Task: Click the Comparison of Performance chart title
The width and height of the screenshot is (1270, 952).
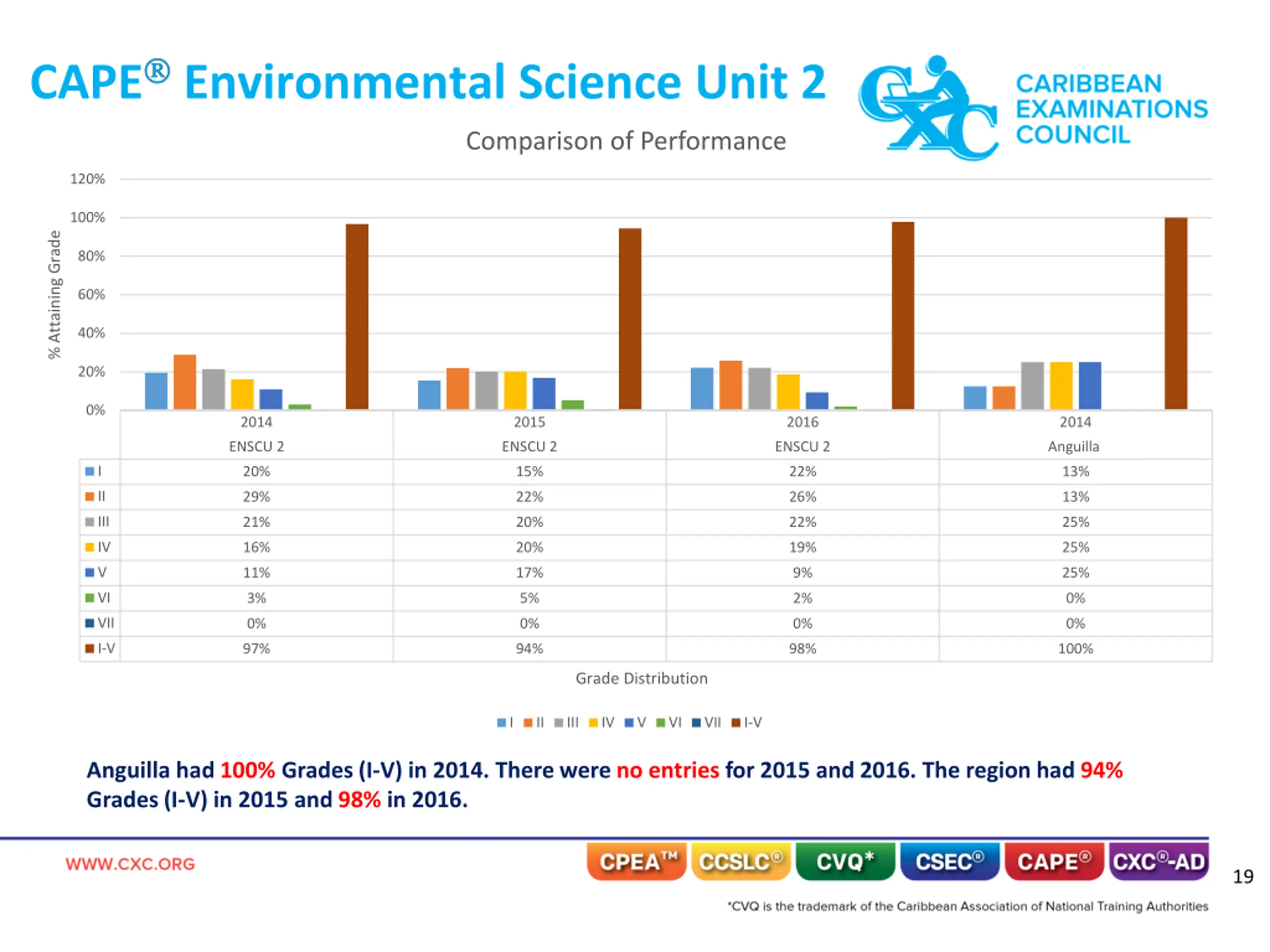Action: (626, 141)
